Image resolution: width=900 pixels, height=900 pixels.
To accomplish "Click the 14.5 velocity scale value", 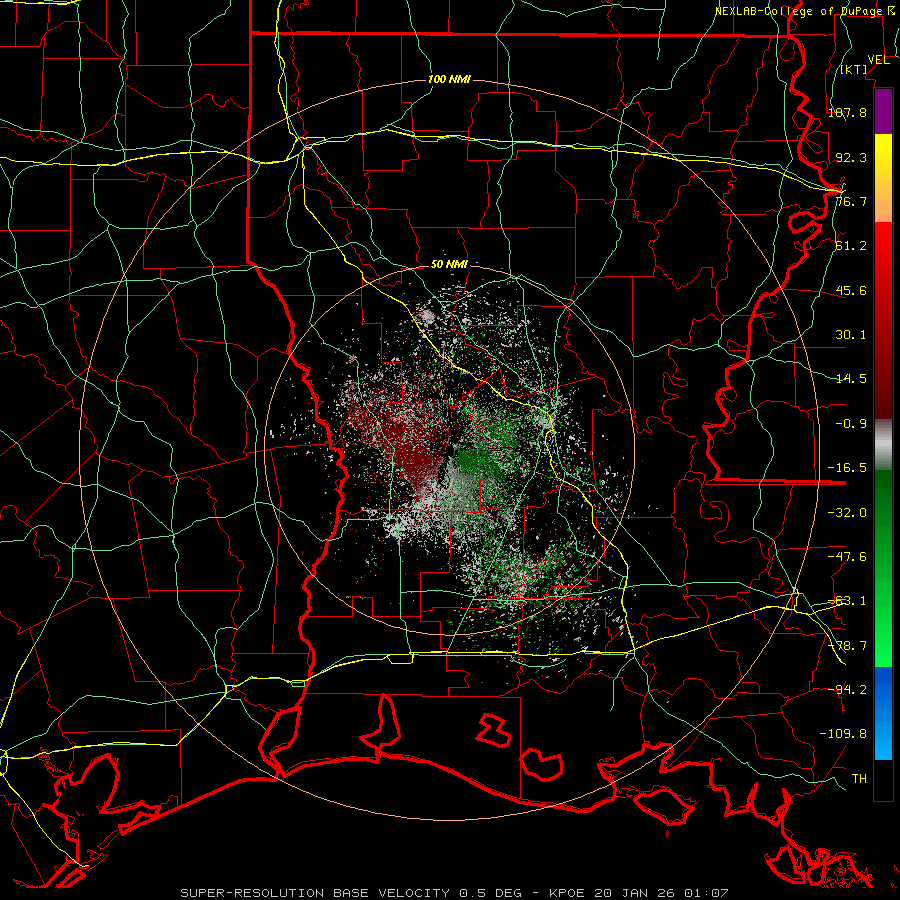I will [851, 379].
